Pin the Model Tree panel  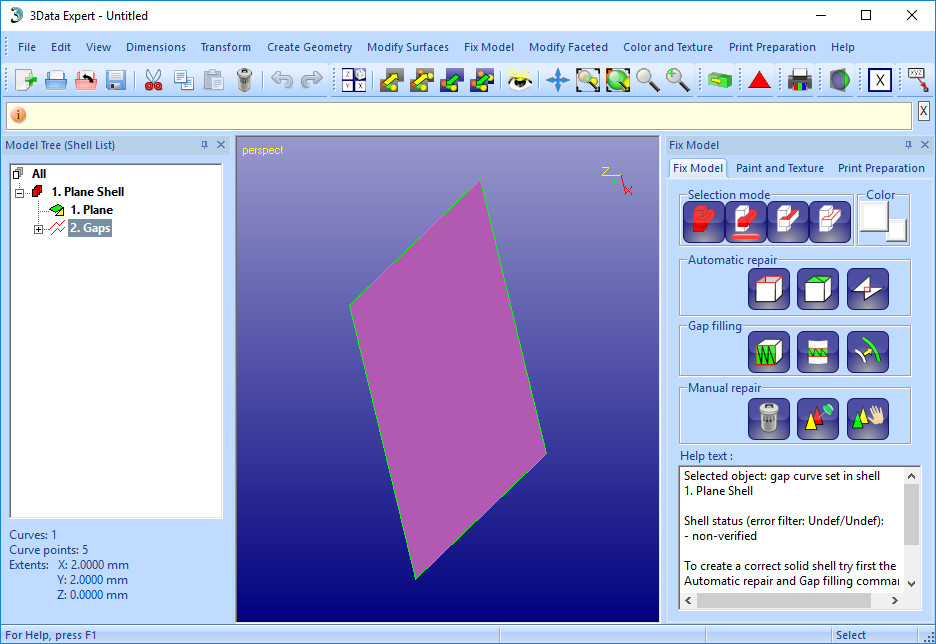pyautogui.click(x=204, y=145)
